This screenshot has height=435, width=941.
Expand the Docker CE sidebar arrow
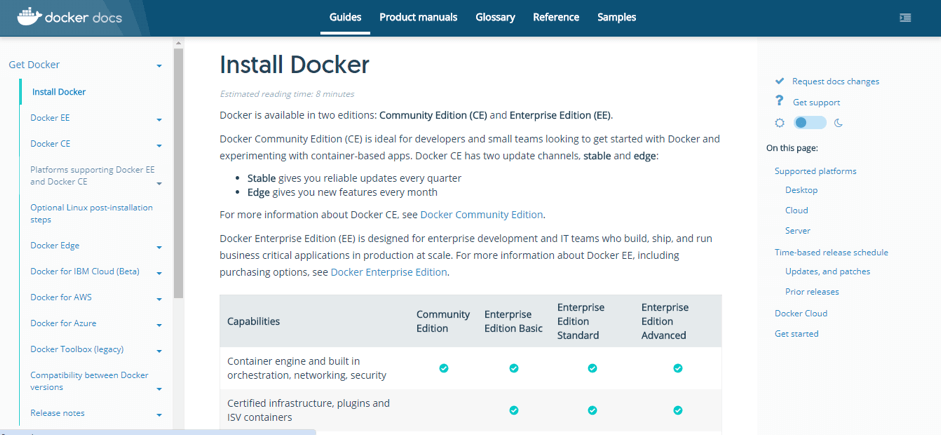(x=159, y=145)
